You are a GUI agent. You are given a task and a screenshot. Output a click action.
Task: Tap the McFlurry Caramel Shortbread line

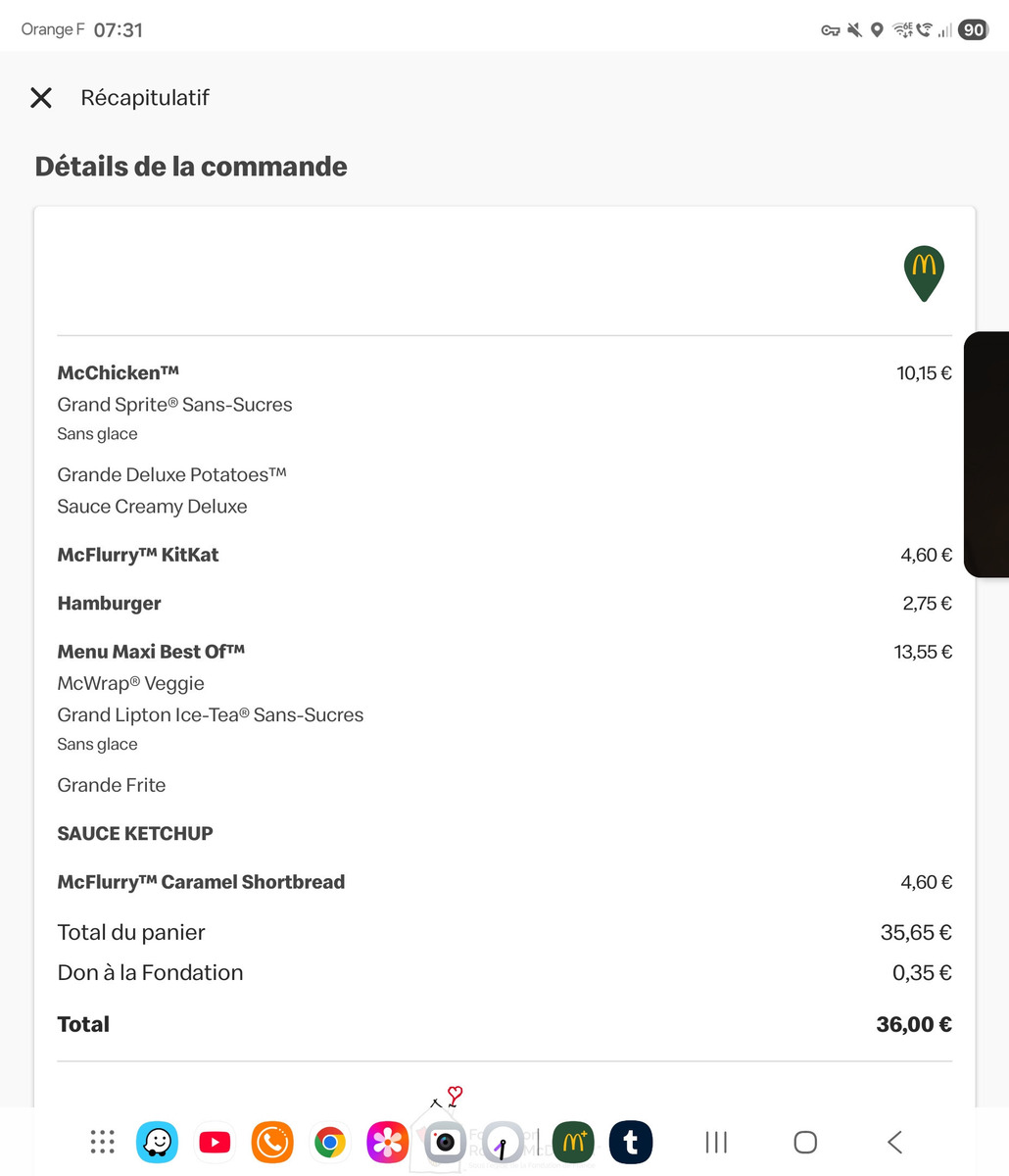point(201,882)
